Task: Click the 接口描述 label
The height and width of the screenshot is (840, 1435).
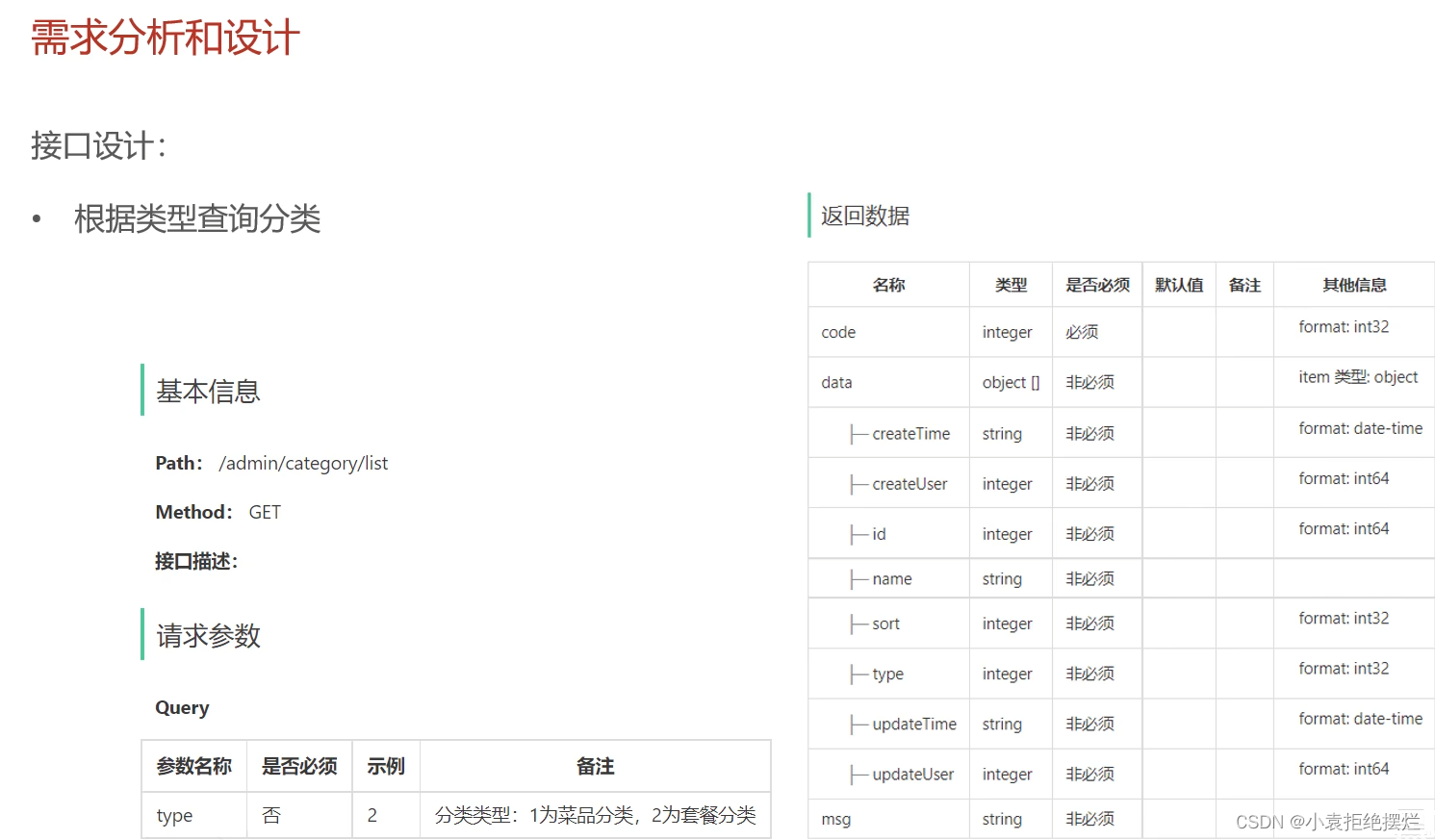Action: 195,561
